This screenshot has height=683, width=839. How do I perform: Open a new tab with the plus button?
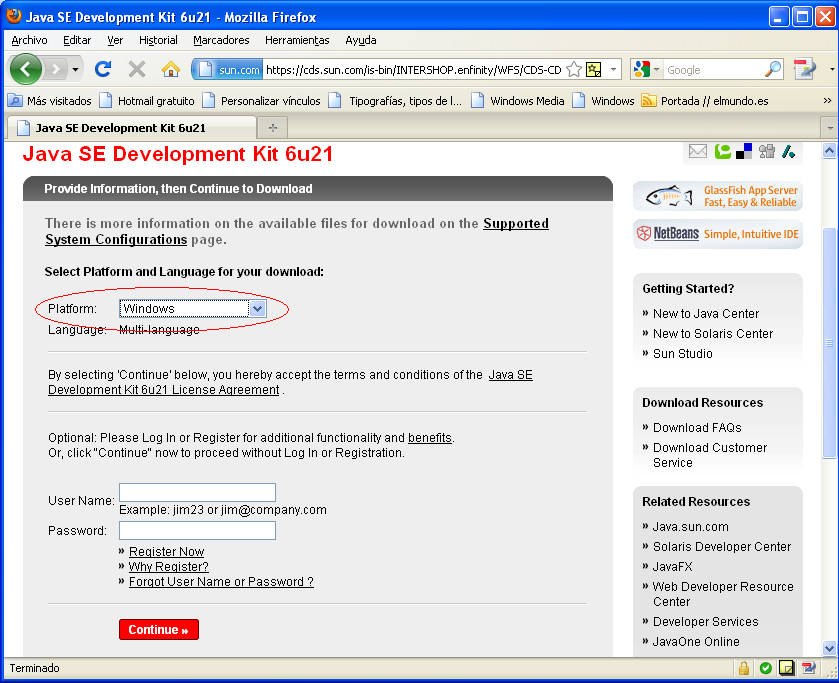click(272, 128)
